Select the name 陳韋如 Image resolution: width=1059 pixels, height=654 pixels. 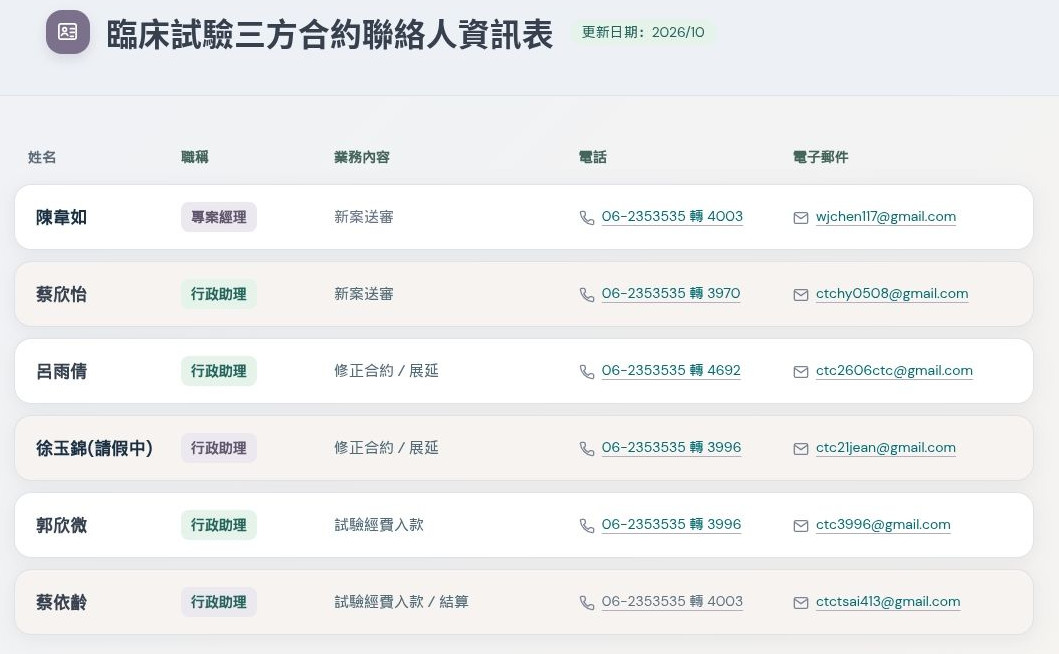(x=61, y=218)
